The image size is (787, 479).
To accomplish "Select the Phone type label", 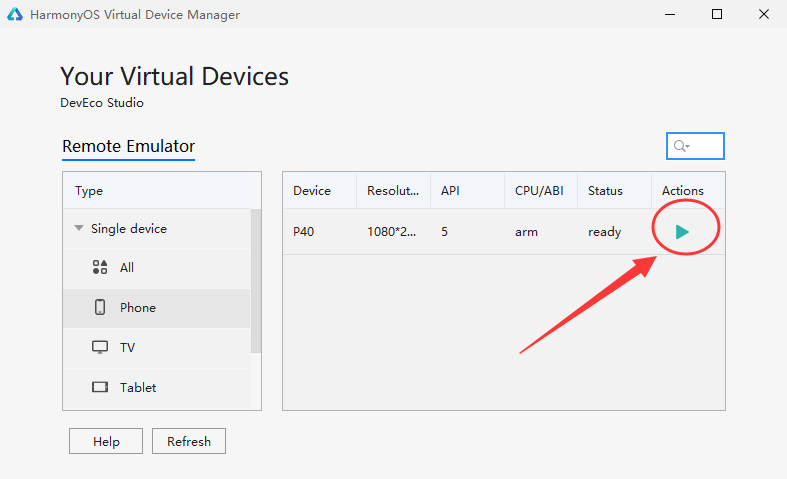I will tap(138, 308).
